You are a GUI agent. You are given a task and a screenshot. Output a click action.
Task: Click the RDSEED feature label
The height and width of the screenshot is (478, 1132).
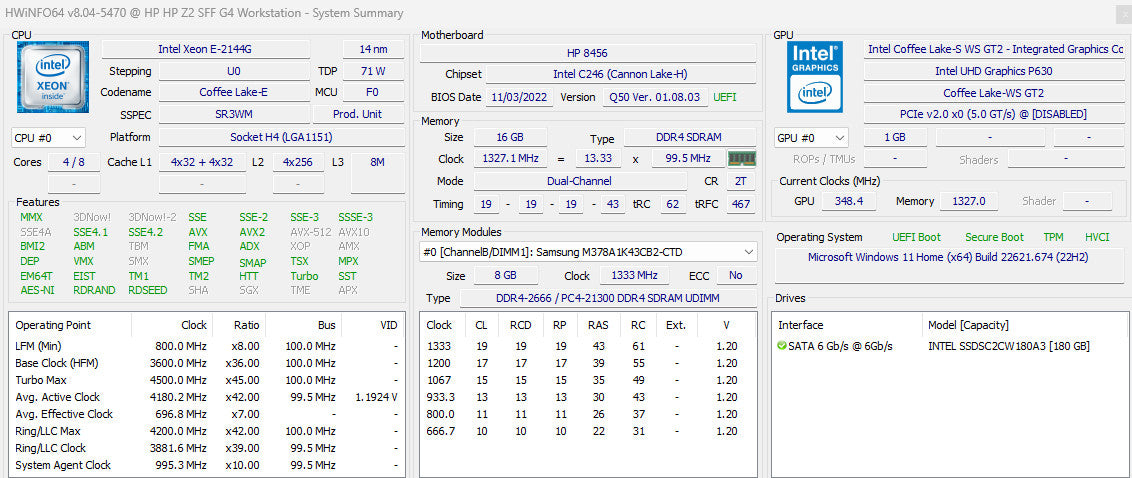point(147,290)
